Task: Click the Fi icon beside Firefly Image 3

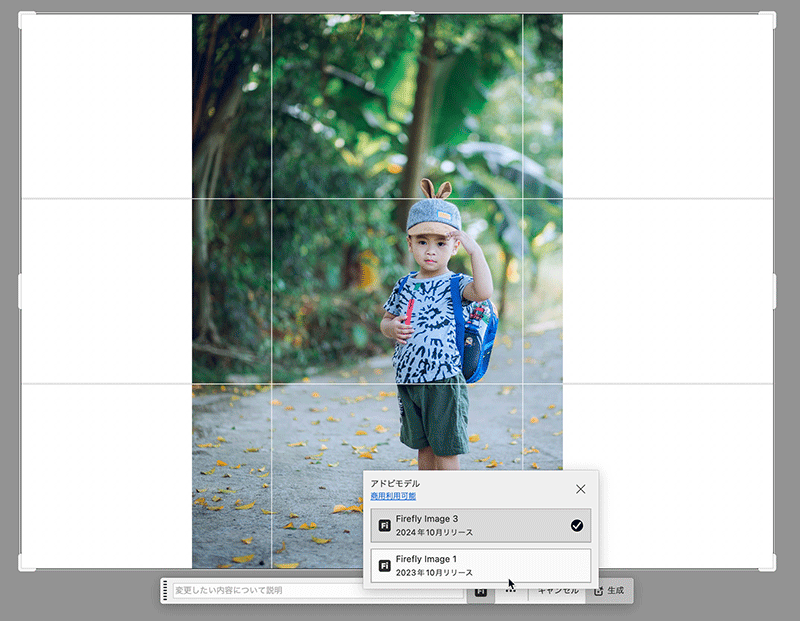Action: [x=385, y=525]
